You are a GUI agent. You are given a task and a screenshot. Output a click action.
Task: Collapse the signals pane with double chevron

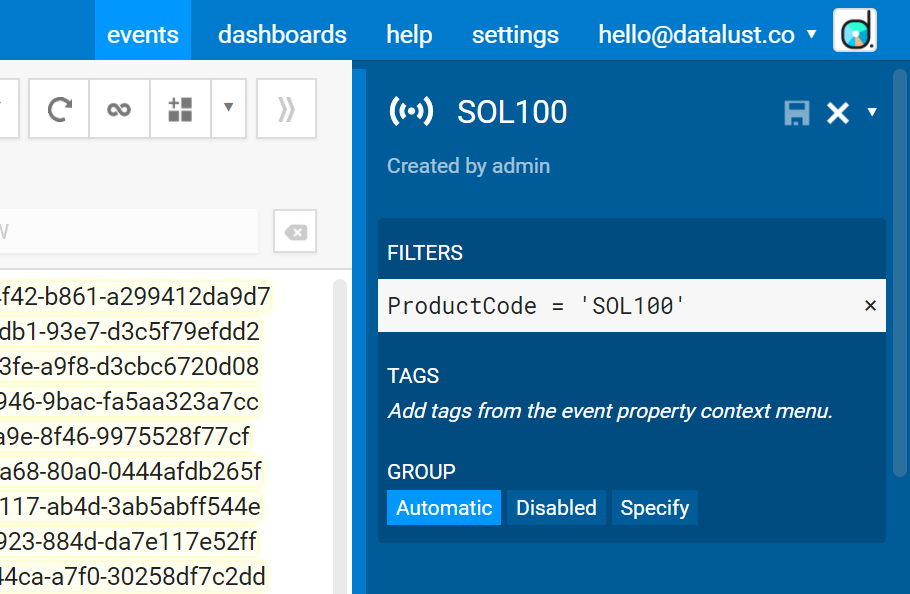tap(287, 109)
